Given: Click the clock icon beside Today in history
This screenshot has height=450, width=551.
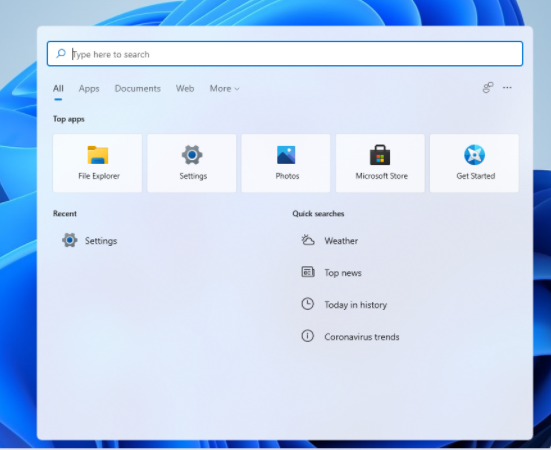Looking at the screenshot, I should click(x=308, y=304).
